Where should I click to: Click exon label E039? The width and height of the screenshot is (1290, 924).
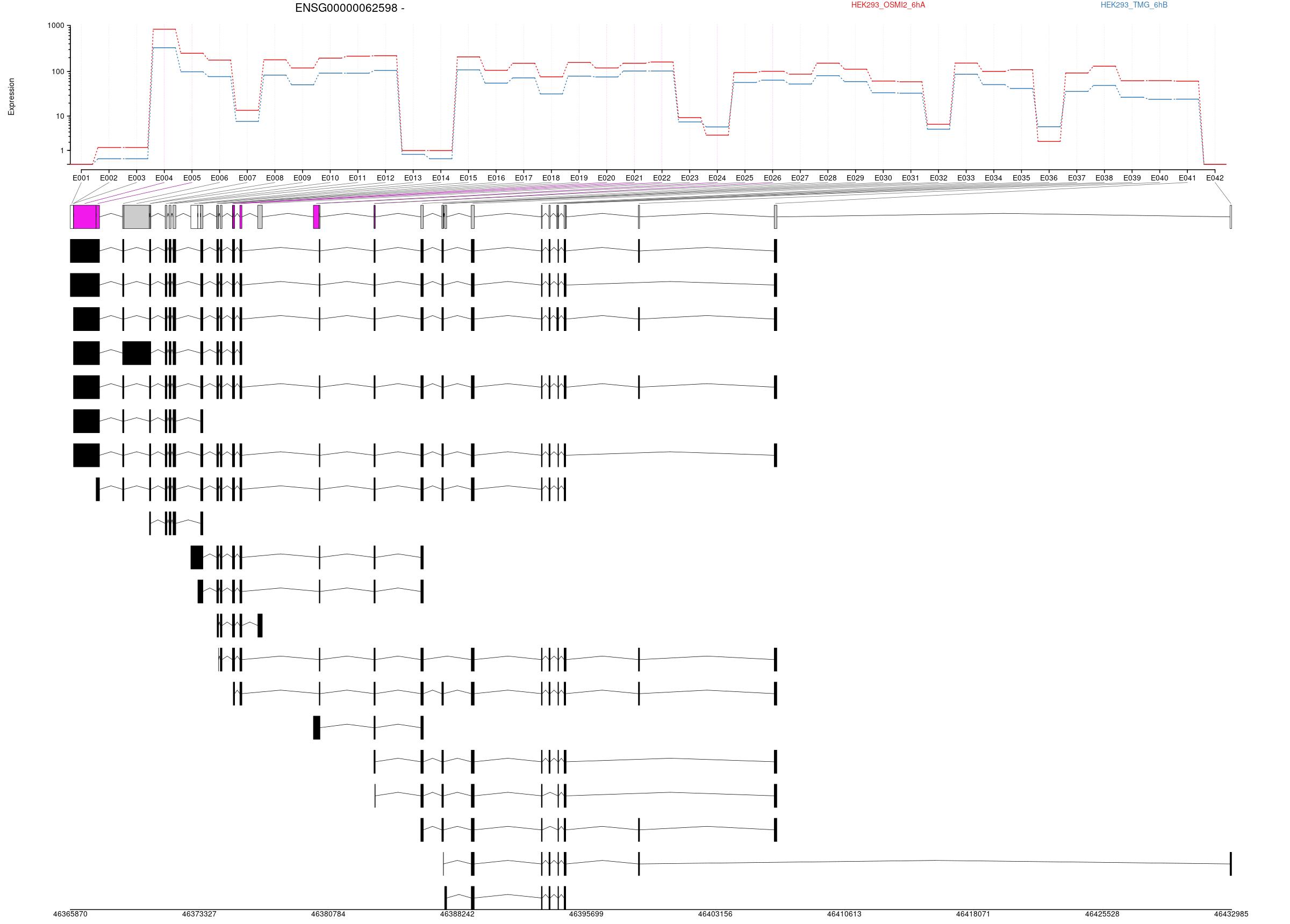tap(1132, 178)
